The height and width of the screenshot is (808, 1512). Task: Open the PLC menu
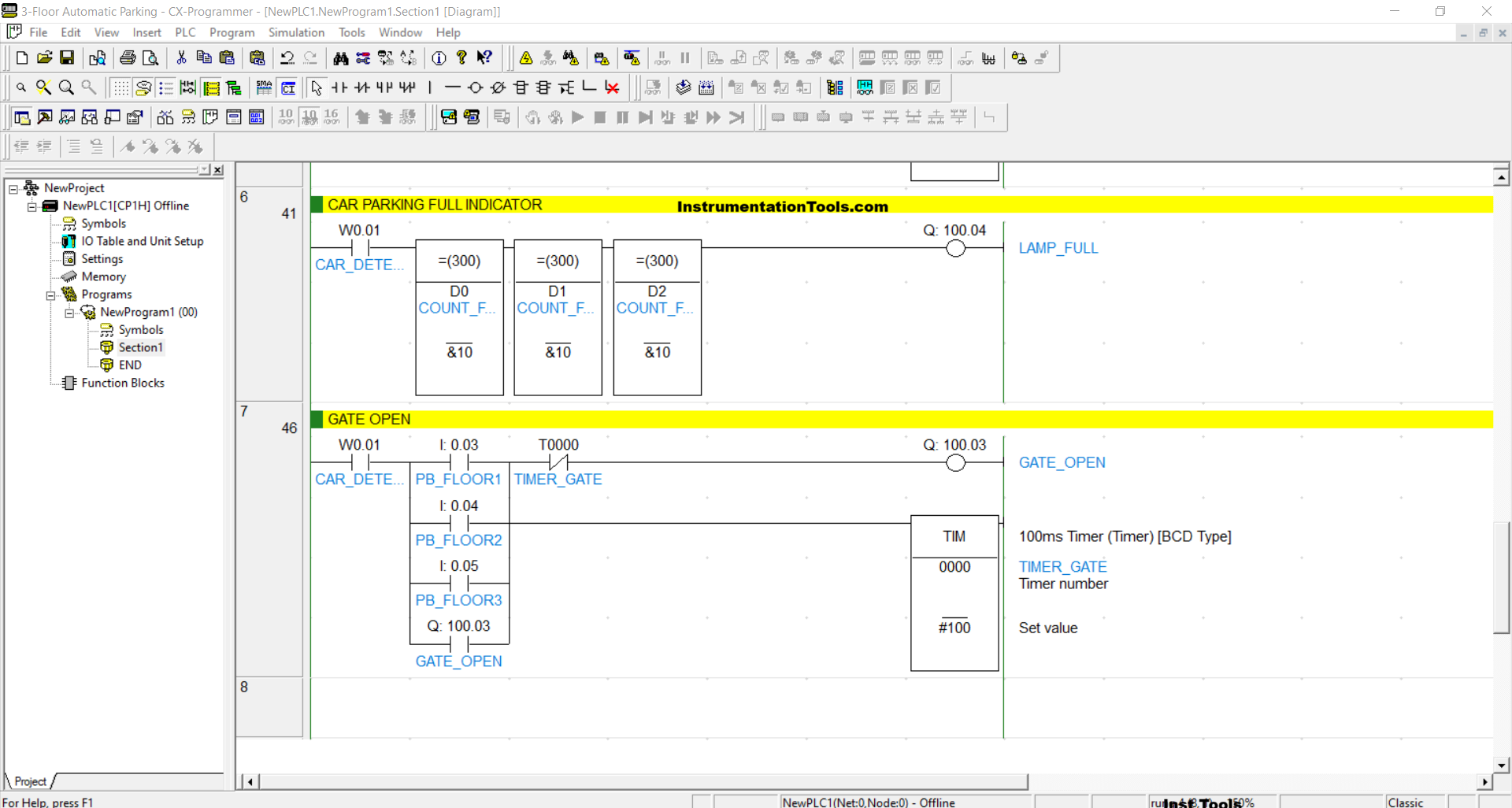point(185,32)
